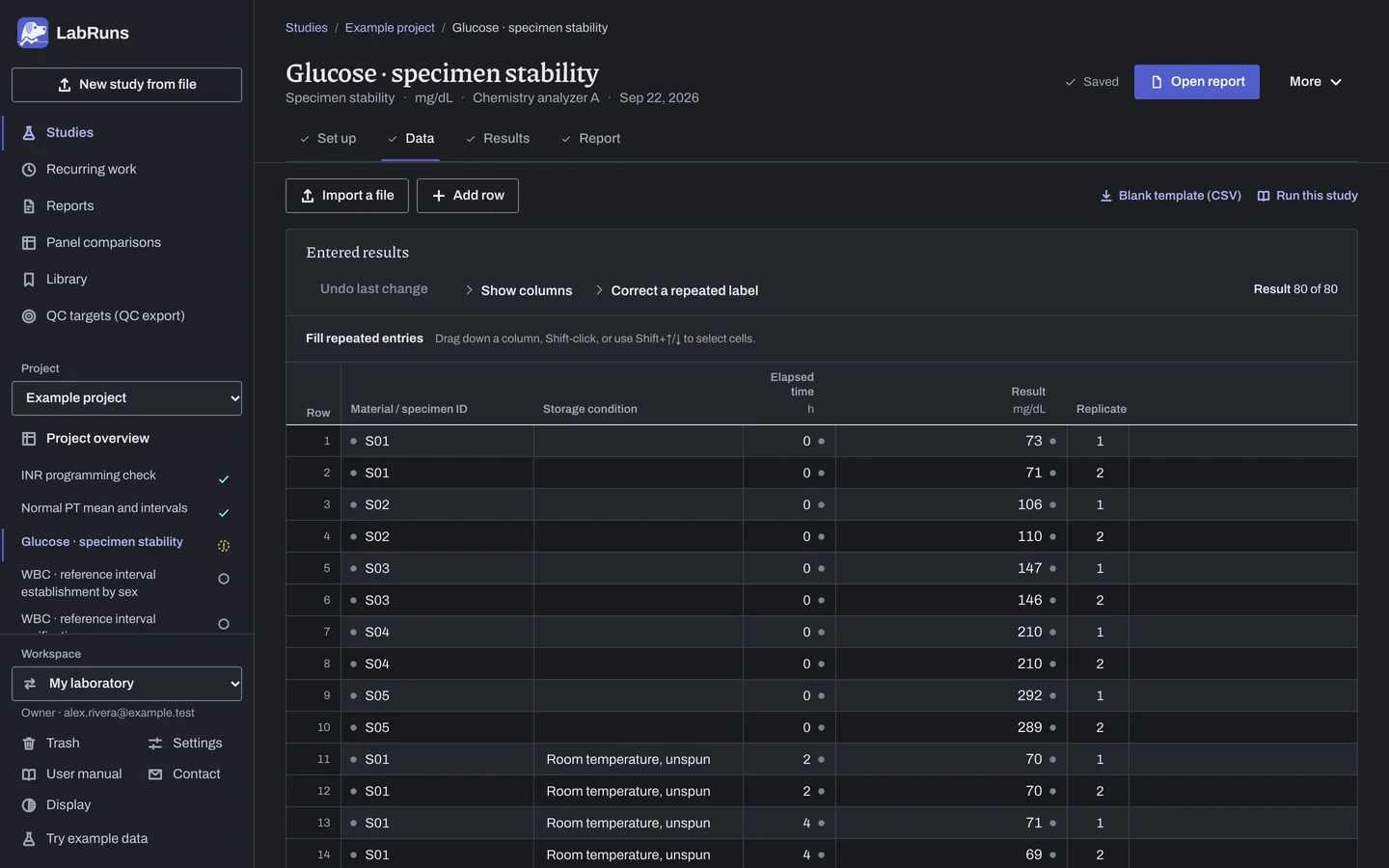Switch to the Results tab
Viewport: 1389px width, 868px height.
(x=498, y=139)
